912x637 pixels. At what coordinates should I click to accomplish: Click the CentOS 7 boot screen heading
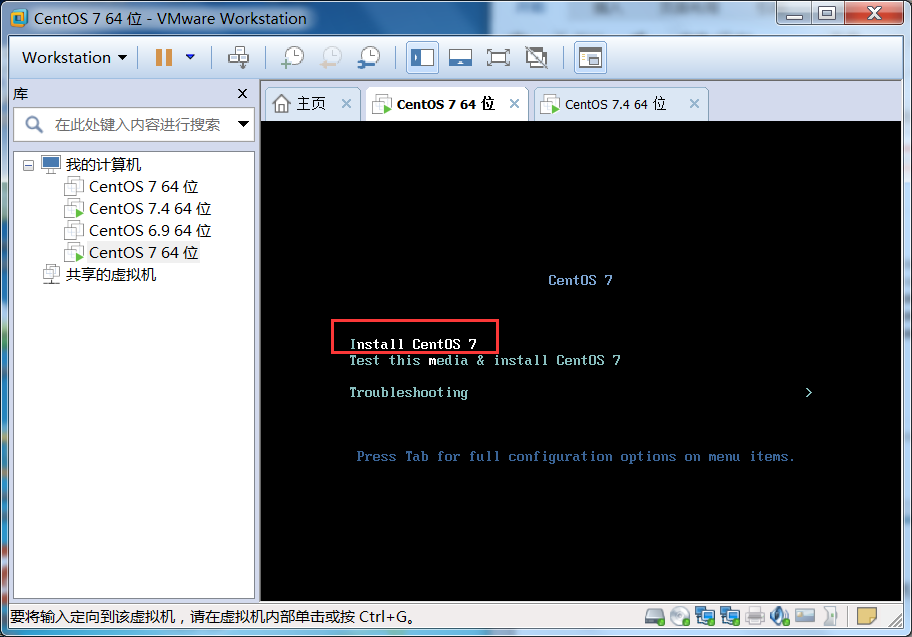[580, 280]
